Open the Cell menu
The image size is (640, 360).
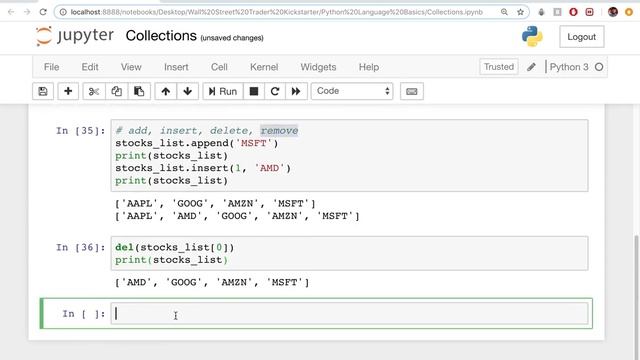tap(219, 67)
